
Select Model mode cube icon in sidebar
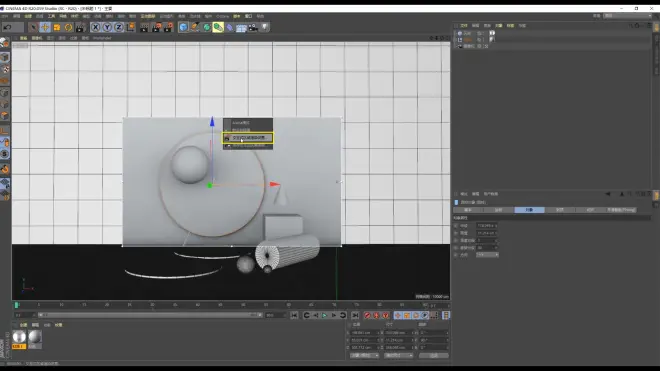pyautogui.click(x=5, y=57)
